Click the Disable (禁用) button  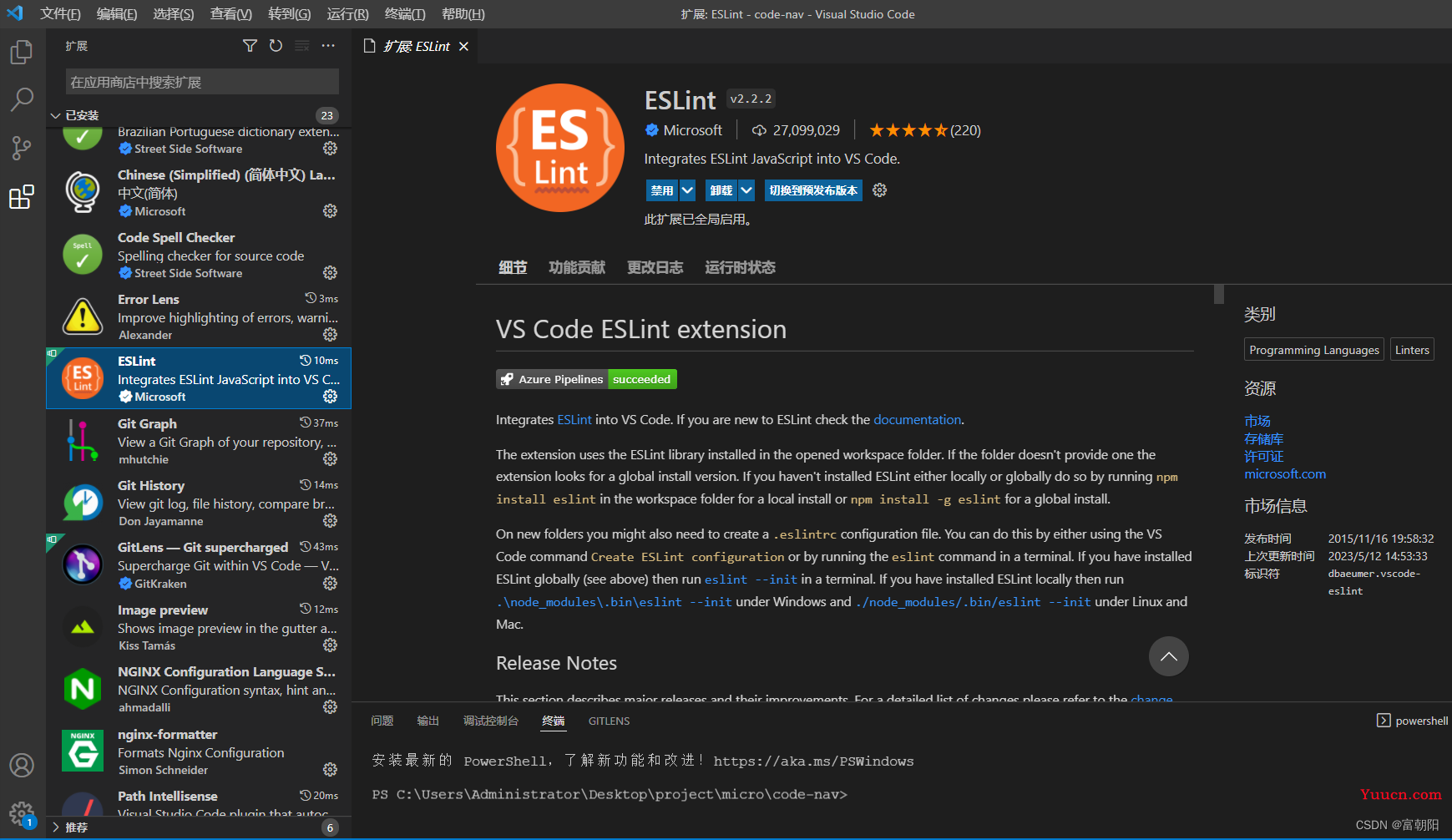point(662,190)
